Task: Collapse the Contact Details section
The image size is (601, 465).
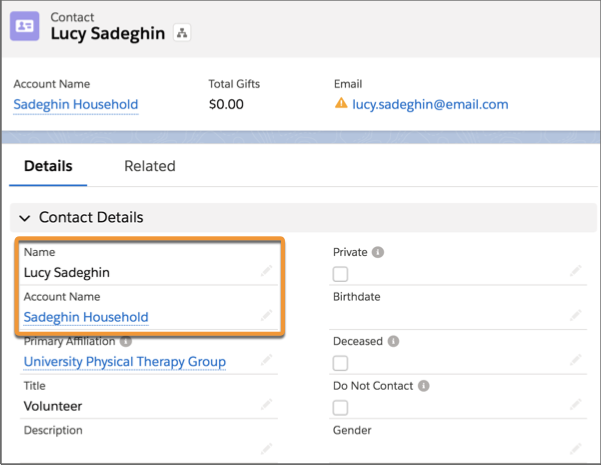Action: (25, 218)
